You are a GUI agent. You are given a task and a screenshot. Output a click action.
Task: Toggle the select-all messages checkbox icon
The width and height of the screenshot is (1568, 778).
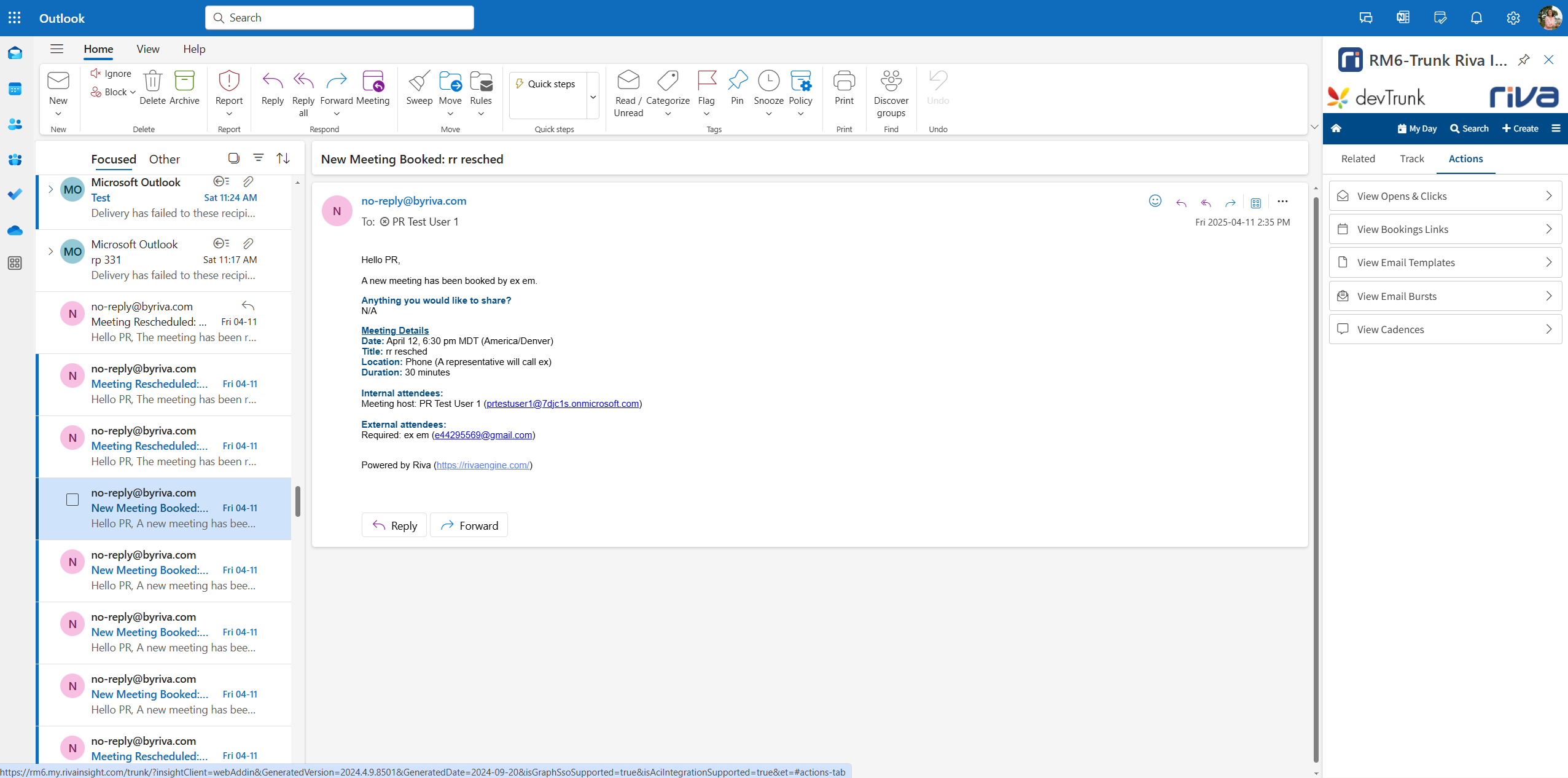[233, 158]
